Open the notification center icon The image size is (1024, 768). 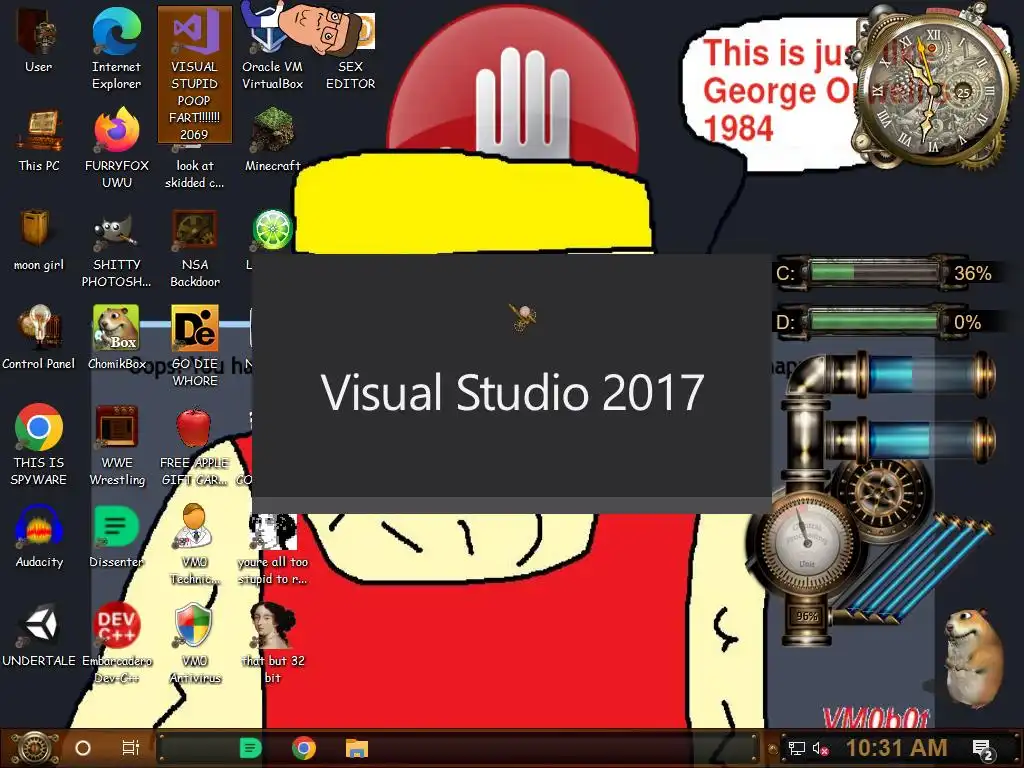pyautogui.click(x=984, y=749)
